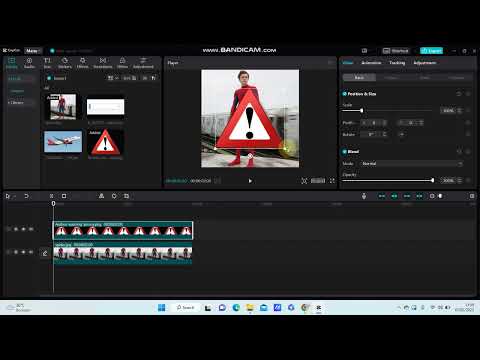The image size is (480, 360).
Task: Click the Import button in the media panel
Action: tap(57, 78)
